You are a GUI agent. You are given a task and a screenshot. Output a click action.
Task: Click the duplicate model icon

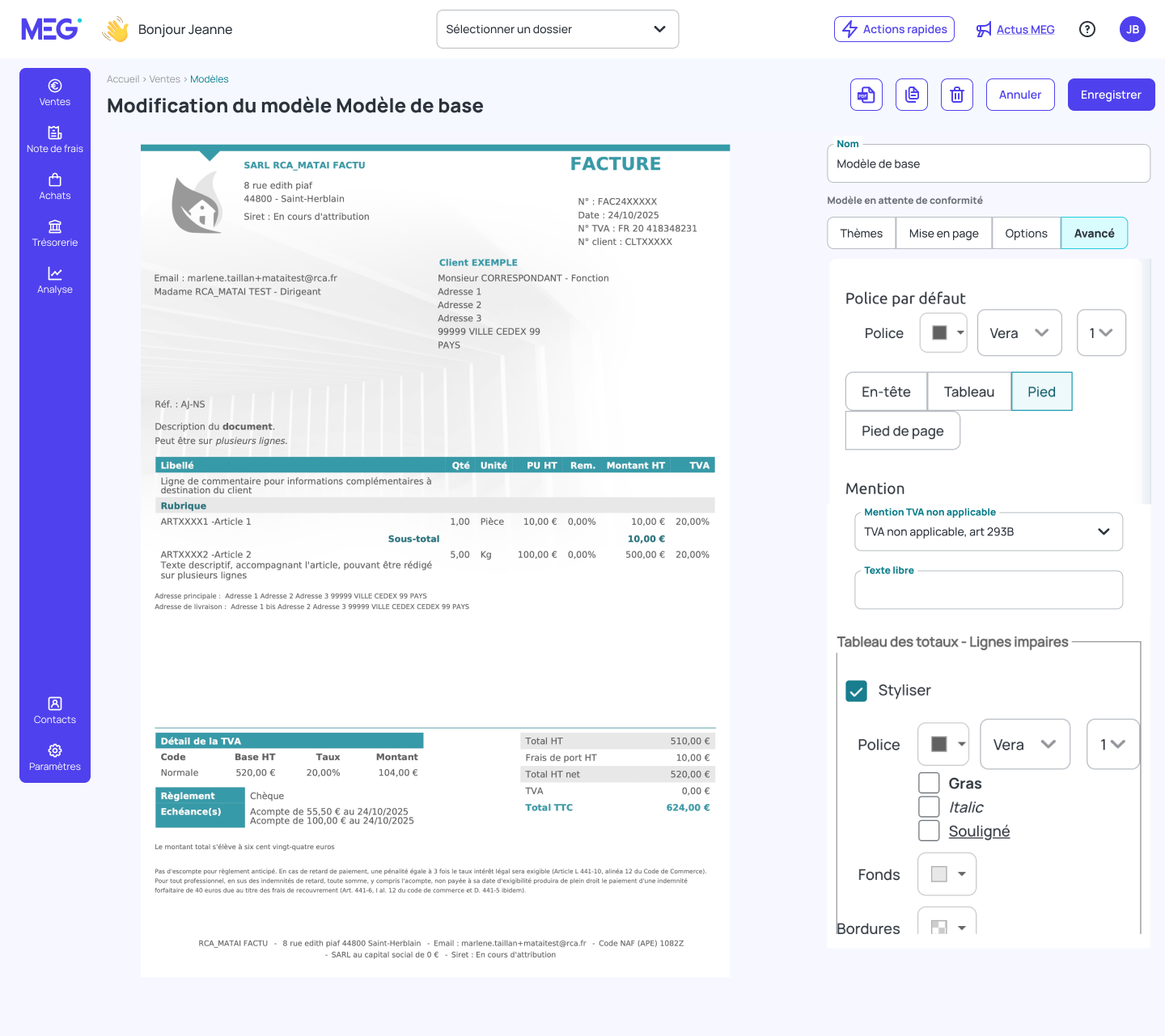pyautogui.click(x=912, y=95)
